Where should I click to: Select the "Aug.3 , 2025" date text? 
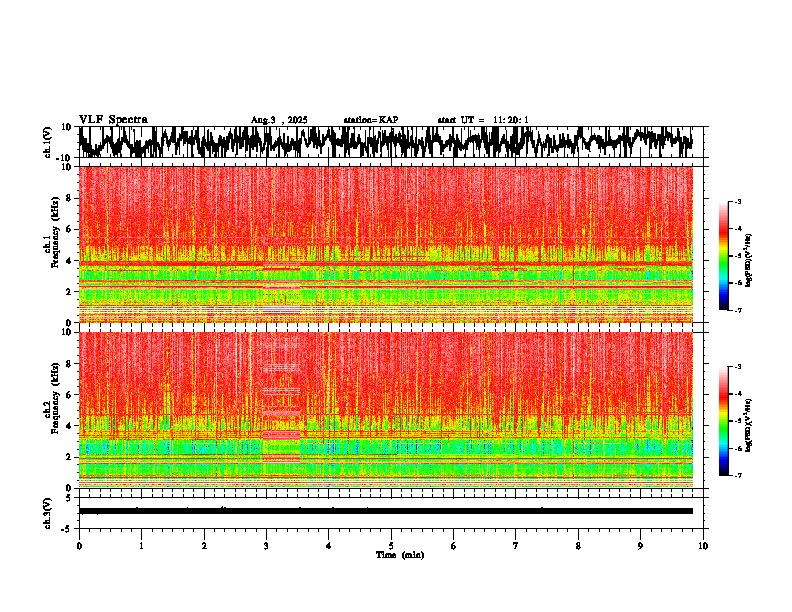(x=279, y=120)
